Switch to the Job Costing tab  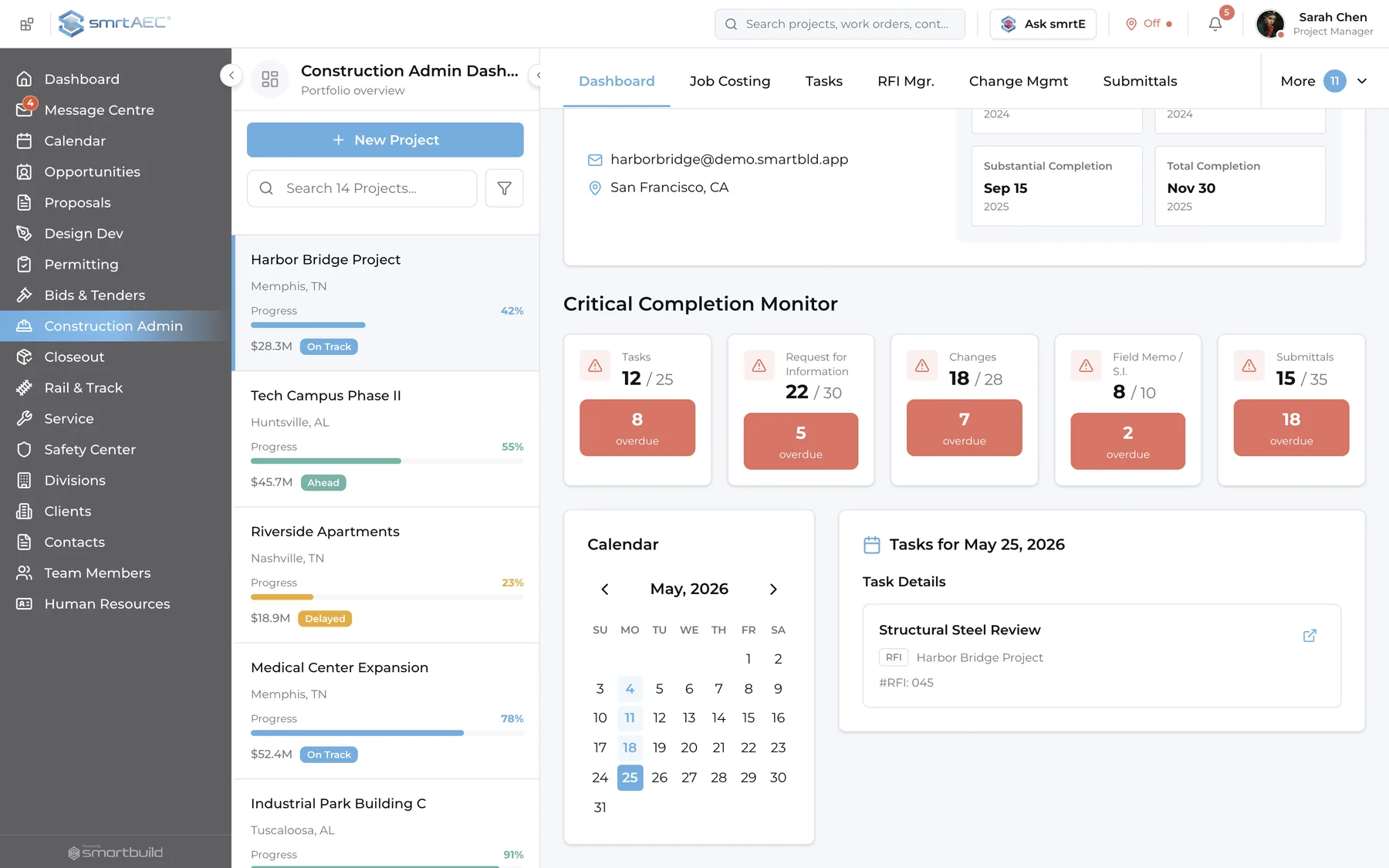coord(729,81)
